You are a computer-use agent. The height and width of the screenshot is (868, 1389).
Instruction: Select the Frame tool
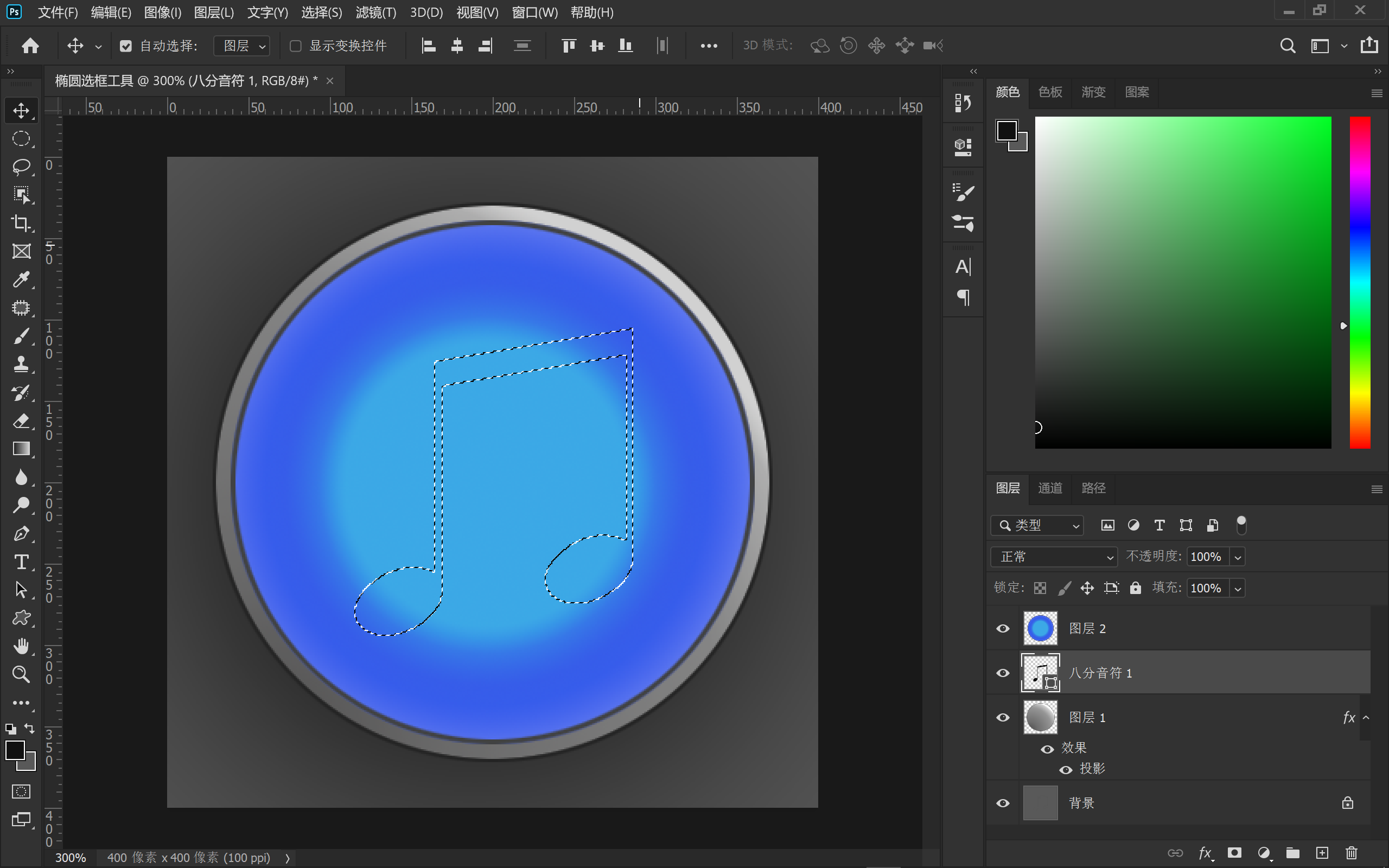point(21,251)
